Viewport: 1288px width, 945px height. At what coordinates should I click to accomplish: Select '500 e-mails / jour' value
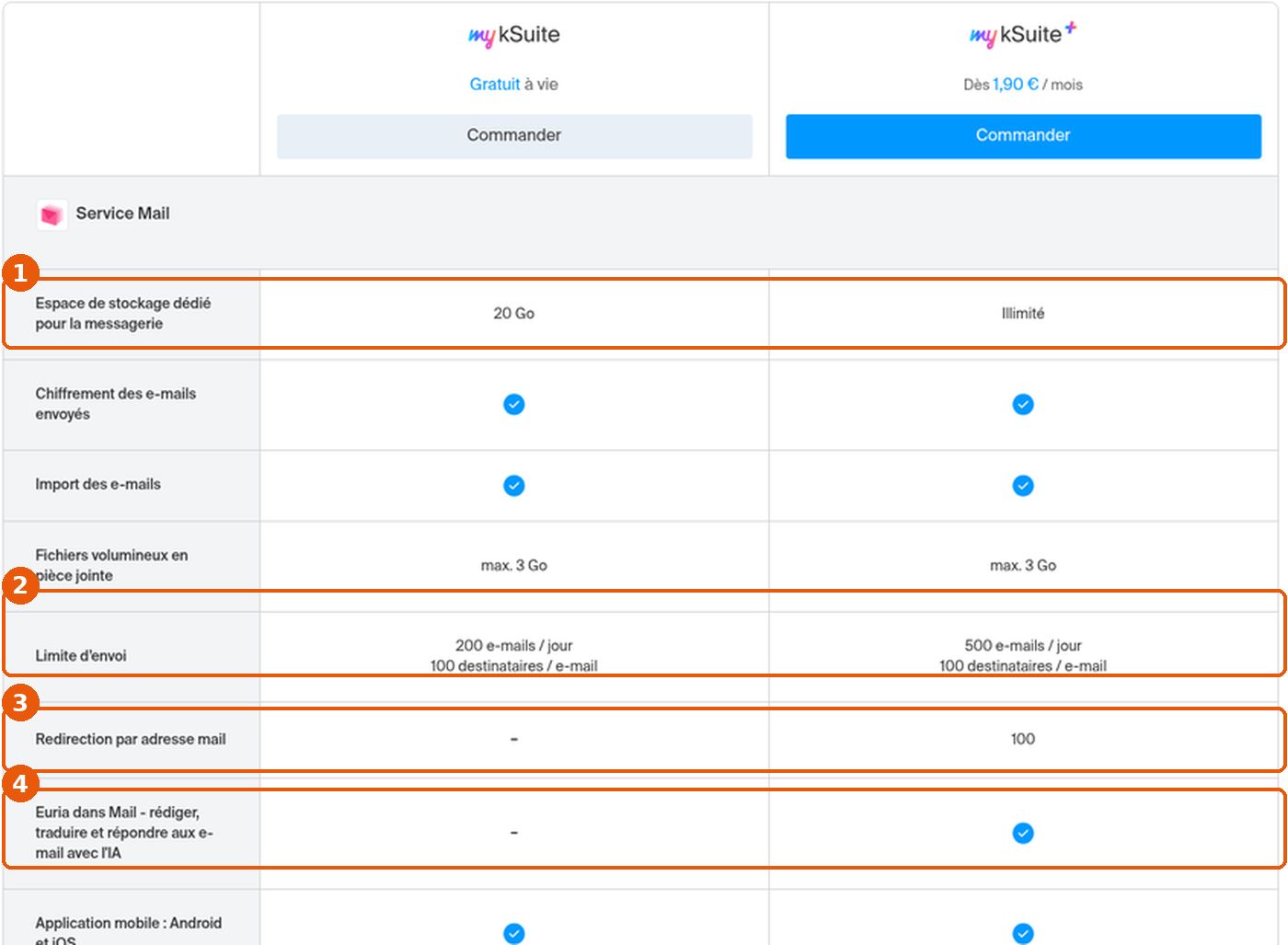tap(1023, 646)
